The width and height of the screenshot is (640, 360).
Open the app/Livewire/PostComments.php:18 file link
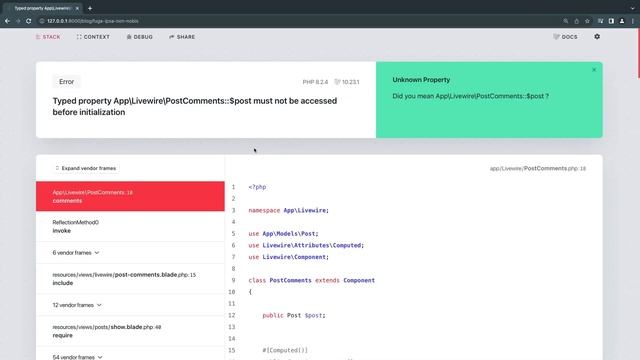point(538,168)
